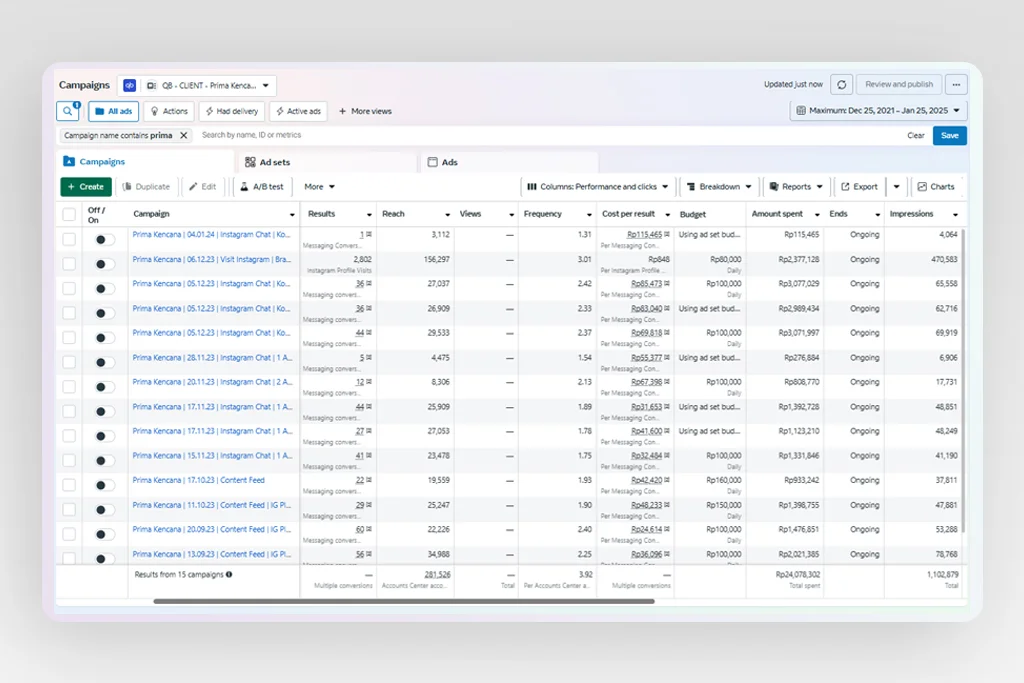Screen dimensions: 1024x683
Task: Check the select-all campaigns header checkbox
Action: click(x=69, y=214)
